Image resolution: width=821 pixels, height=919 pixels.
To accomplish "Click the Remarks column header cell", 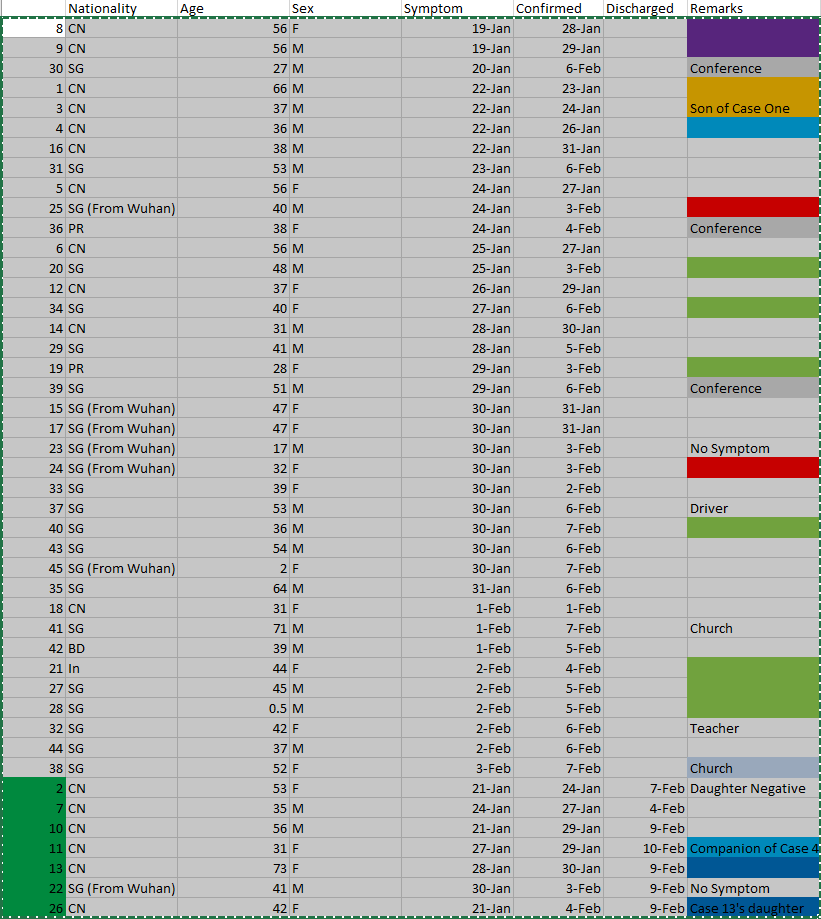I will [x=753, y=8].
